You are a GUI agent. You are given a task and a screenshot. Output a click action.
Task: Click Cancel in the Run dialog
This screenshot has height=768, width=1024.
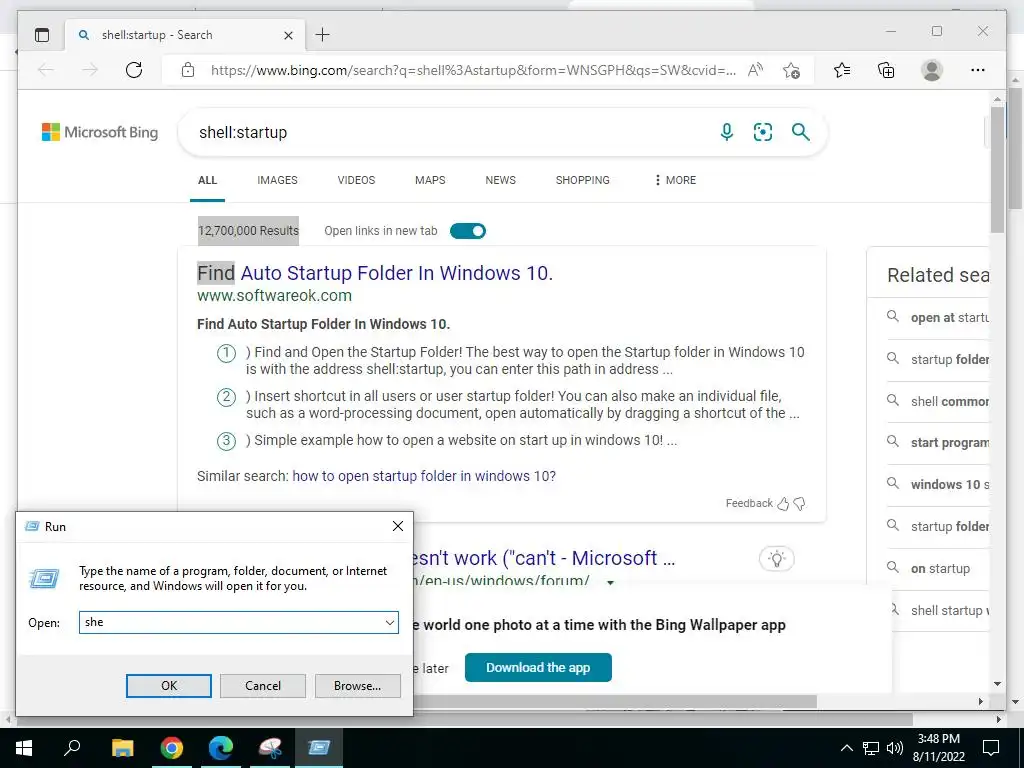(263, 686)
